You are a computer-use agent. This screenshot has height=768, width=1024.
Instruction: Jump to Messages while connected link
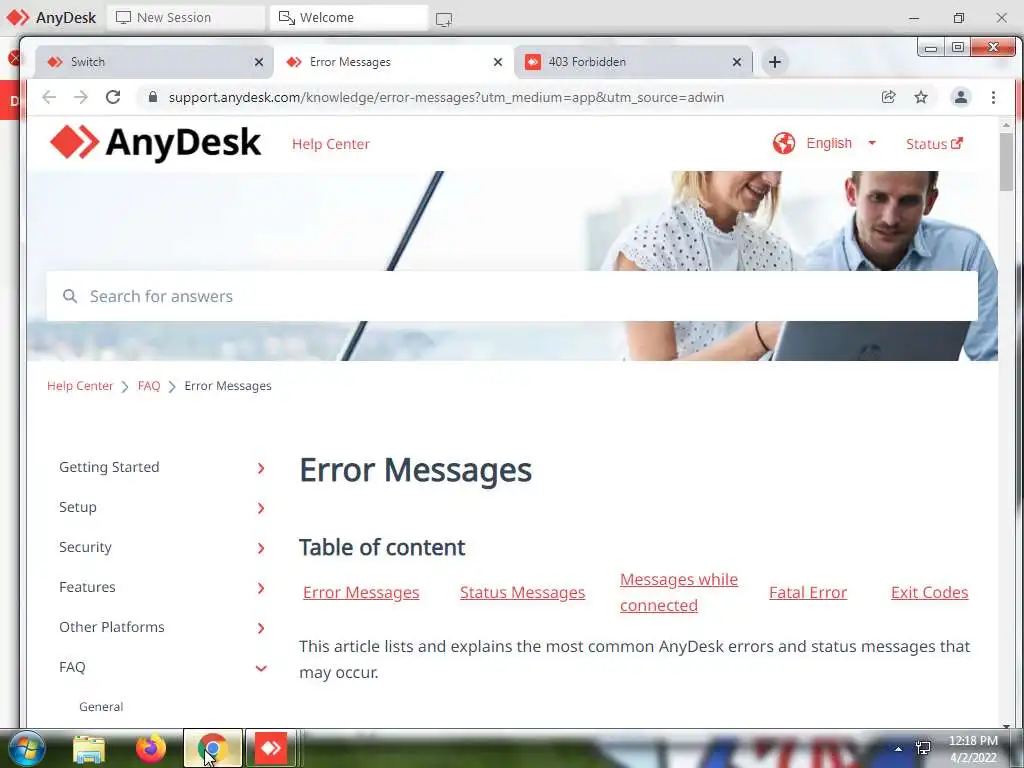pyautogui.click(x=679, y=592)
